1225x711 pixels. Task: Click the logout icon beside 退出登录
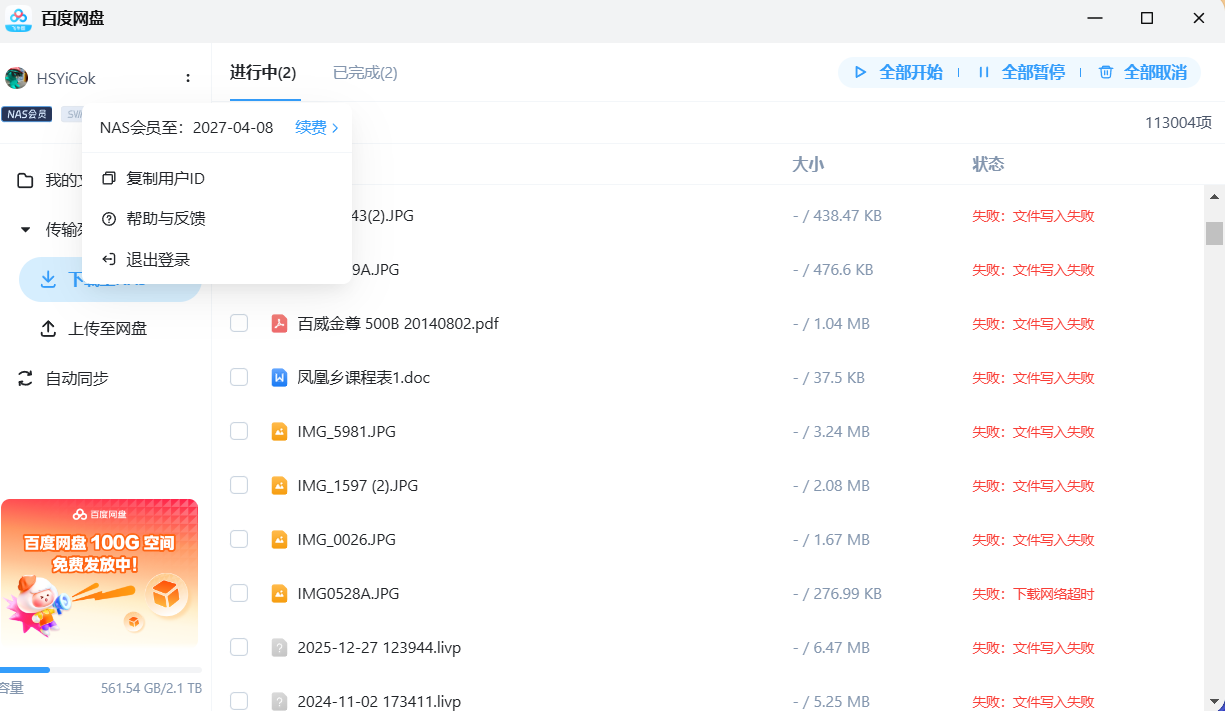point(109,260)
